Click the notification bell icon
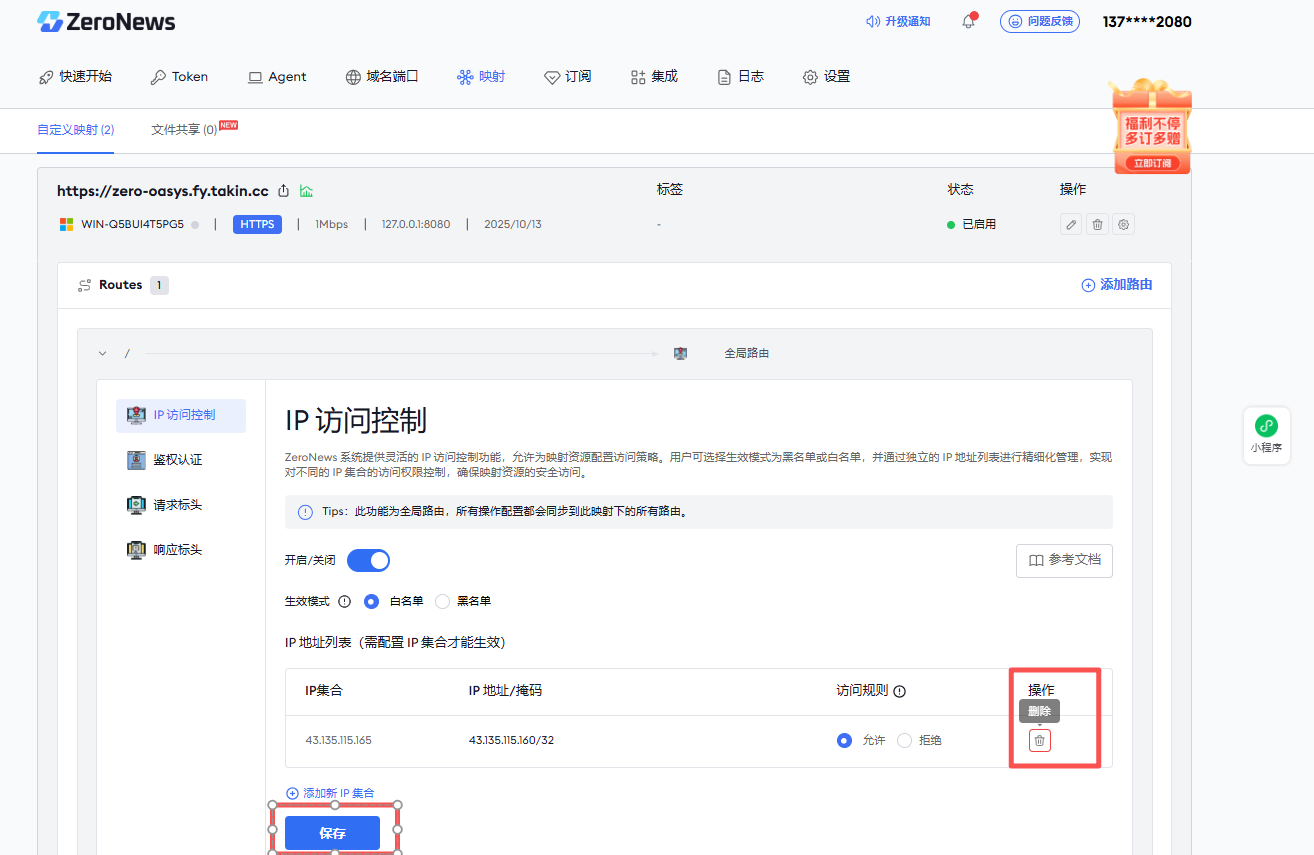The height and width of the screenshot is (855, 1314). 968,21
